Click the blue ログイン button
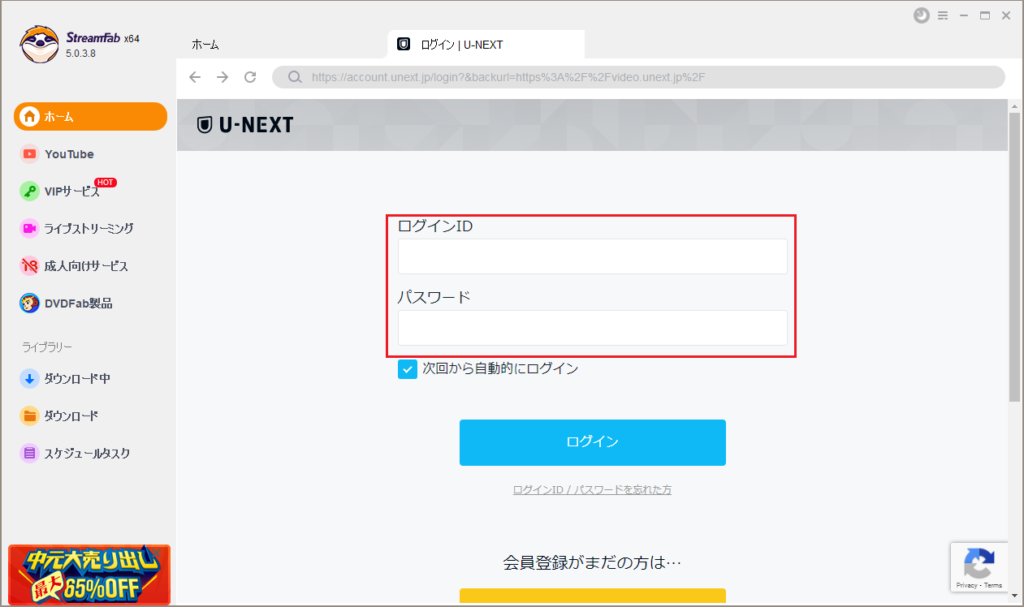This screenshot has width=1024, height=607. point(592,442)
